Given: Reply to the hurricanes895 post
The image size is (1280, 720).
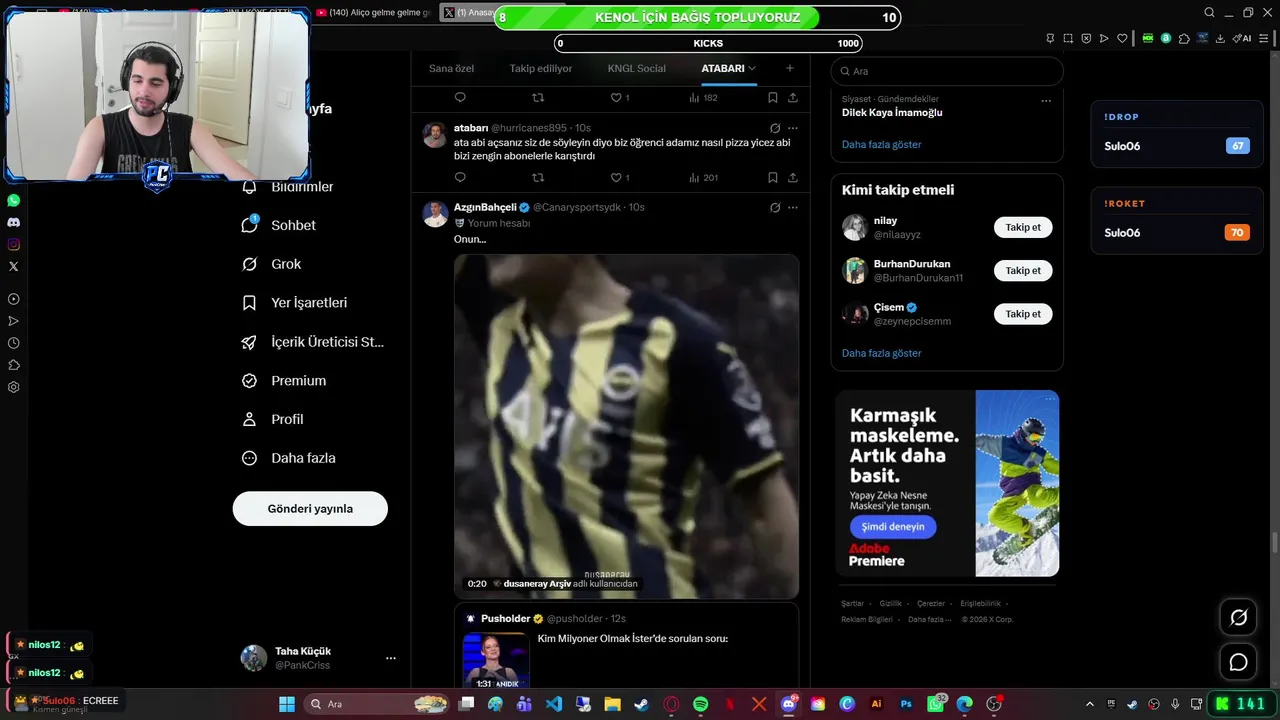Looking at the screenshot, I should click(460, 177).
